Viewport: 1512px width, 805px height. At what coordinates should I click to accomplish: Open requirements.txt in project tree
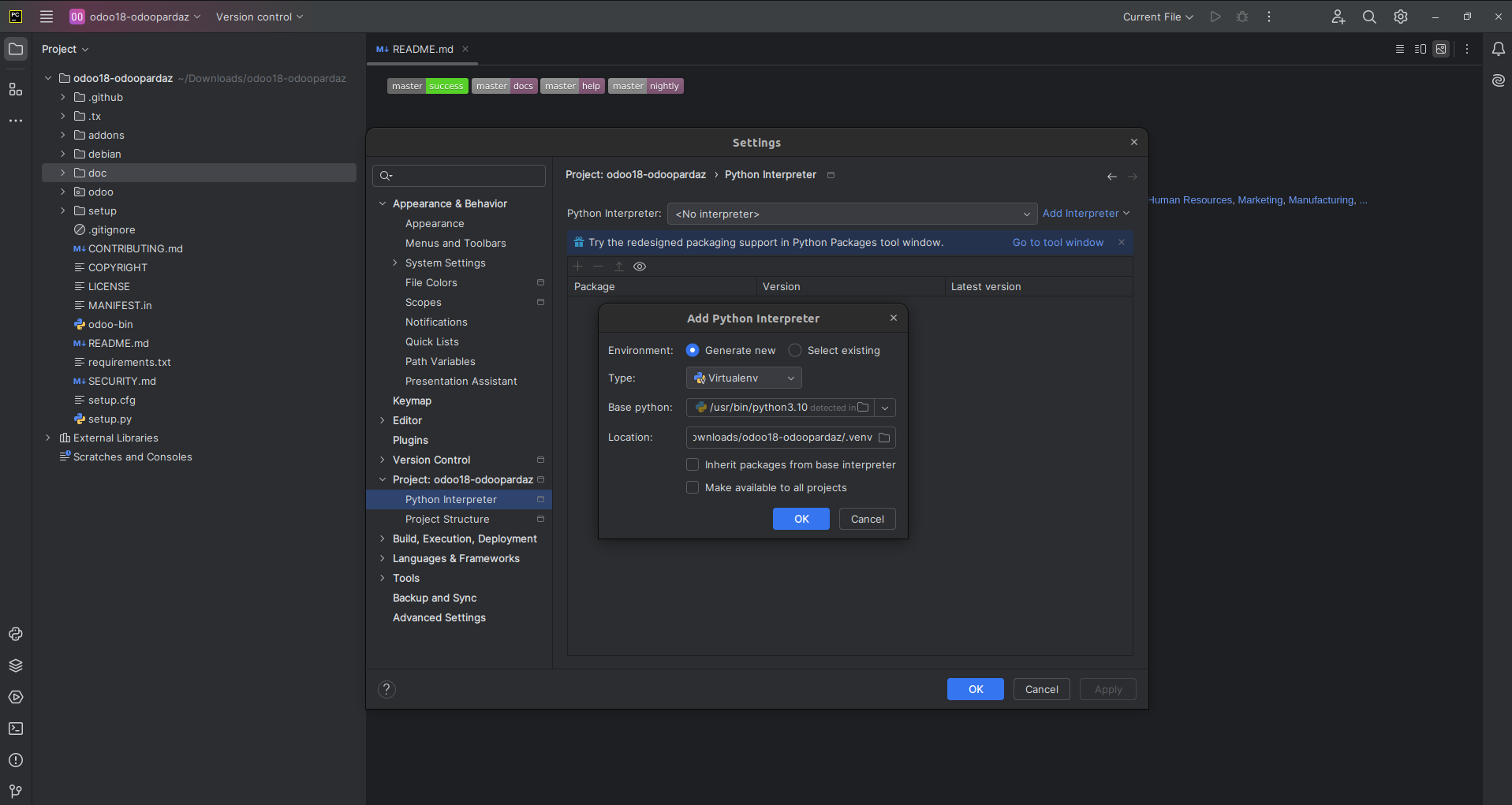[x=129, y=362]
